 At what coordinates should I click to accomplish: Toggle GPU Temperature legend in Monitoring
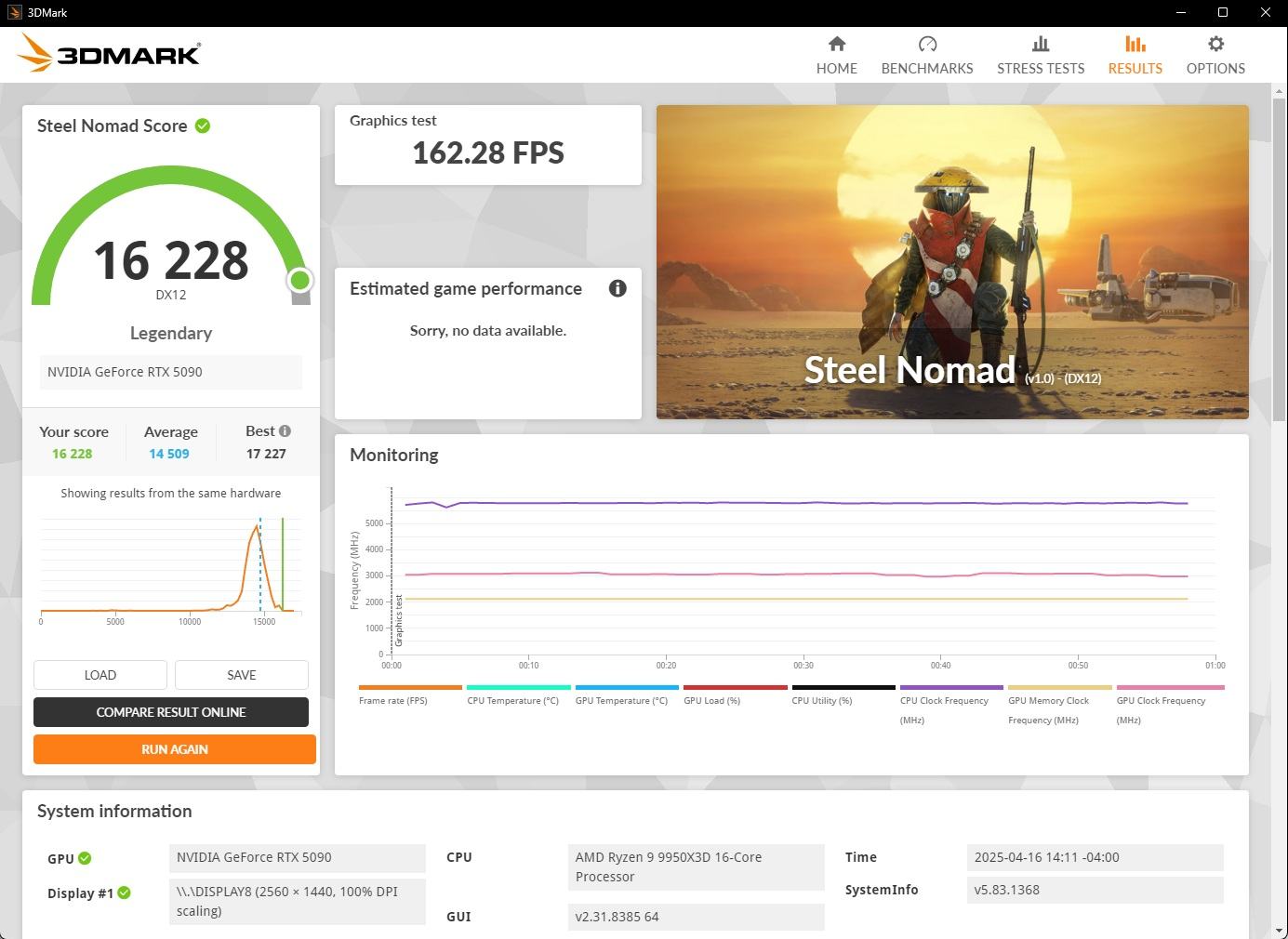coord(627,695)
